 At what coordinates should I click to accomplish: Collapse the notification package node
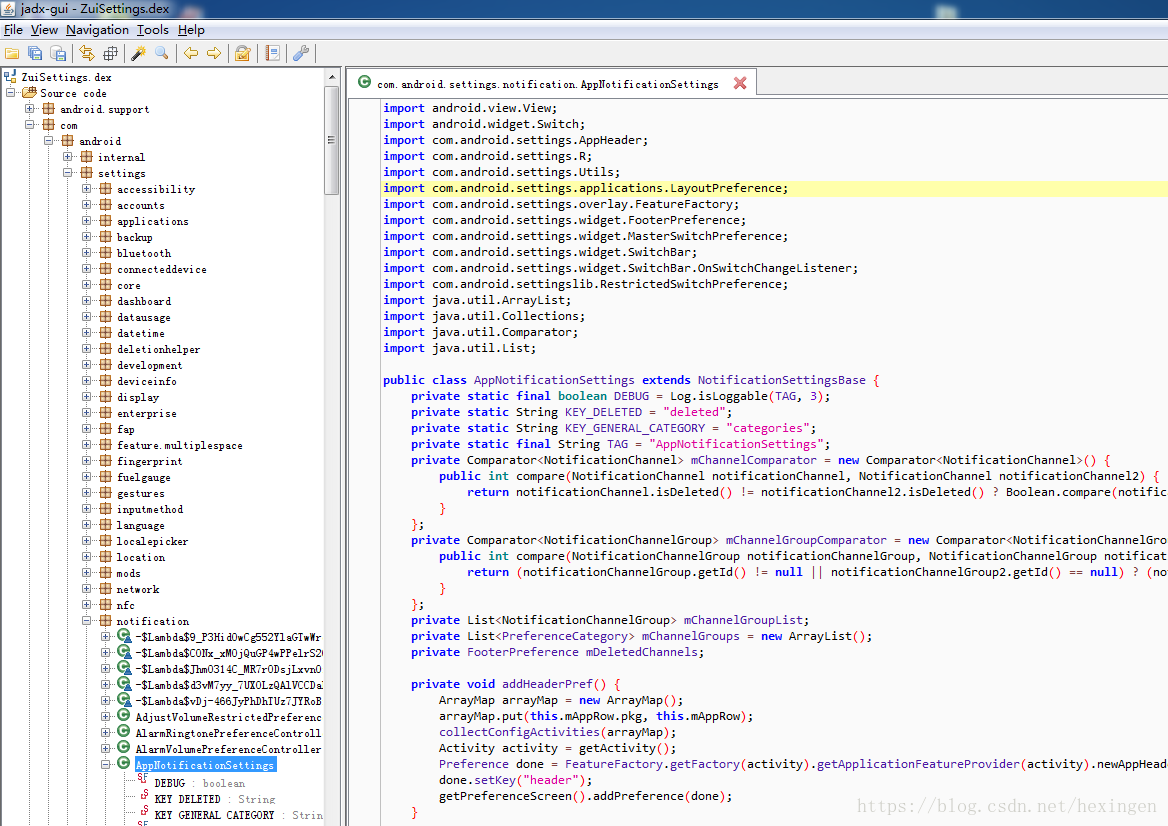tap(86, 621)
